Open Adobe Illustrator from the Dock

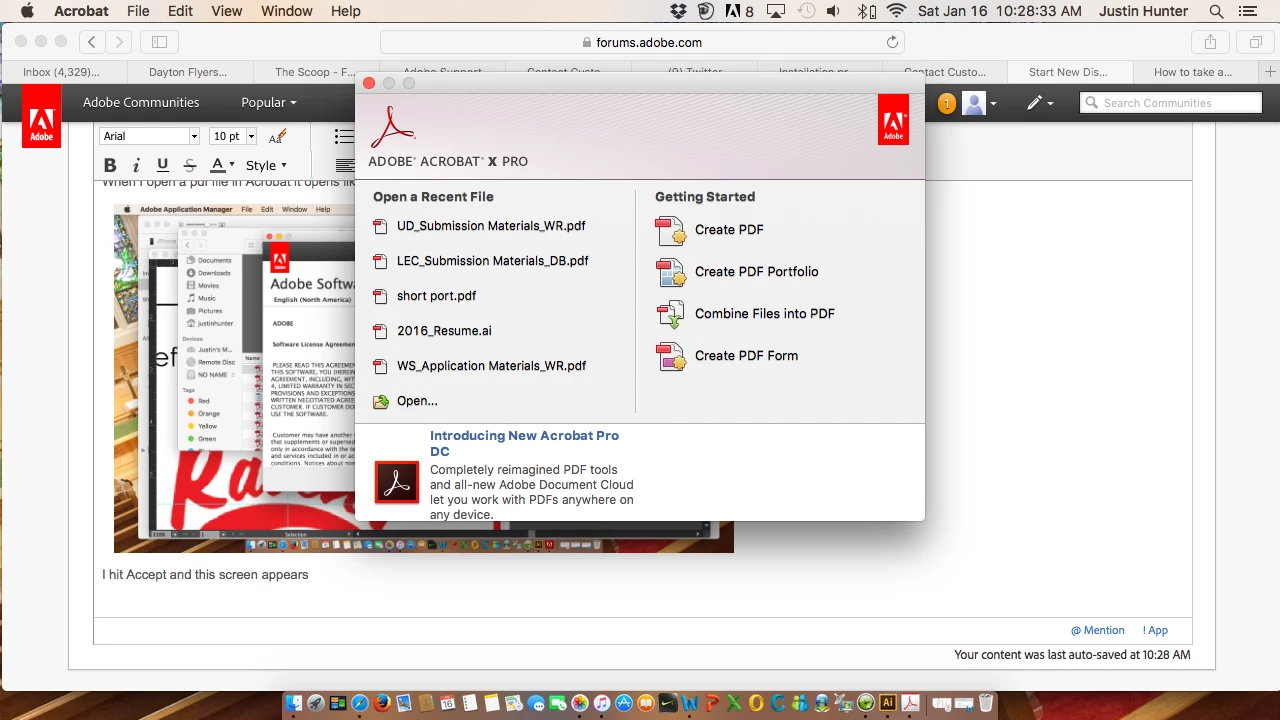(887, 703)
